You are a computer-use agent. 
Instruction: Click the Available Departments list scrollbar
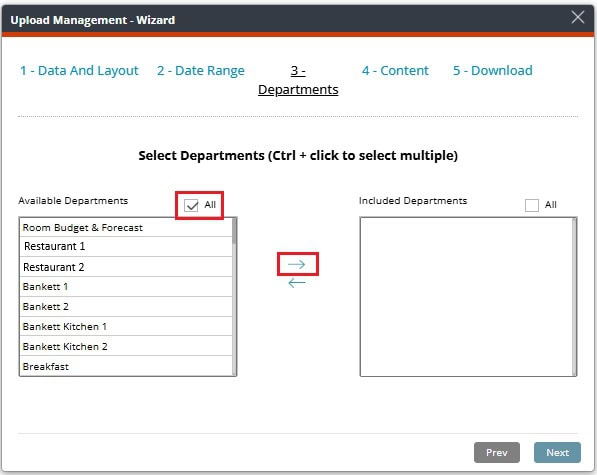234,297
